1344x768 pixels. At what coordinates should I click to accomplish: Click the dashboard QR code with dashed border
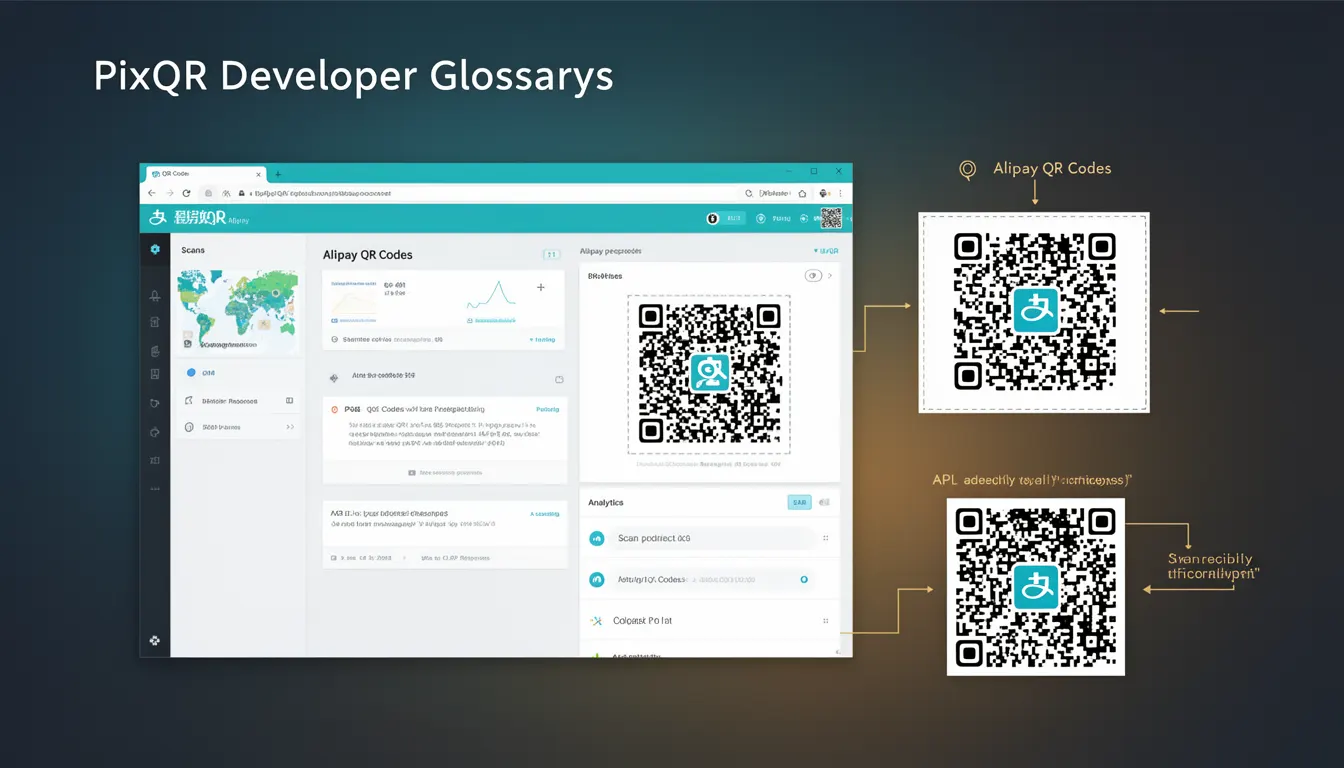tap(709, 374)
